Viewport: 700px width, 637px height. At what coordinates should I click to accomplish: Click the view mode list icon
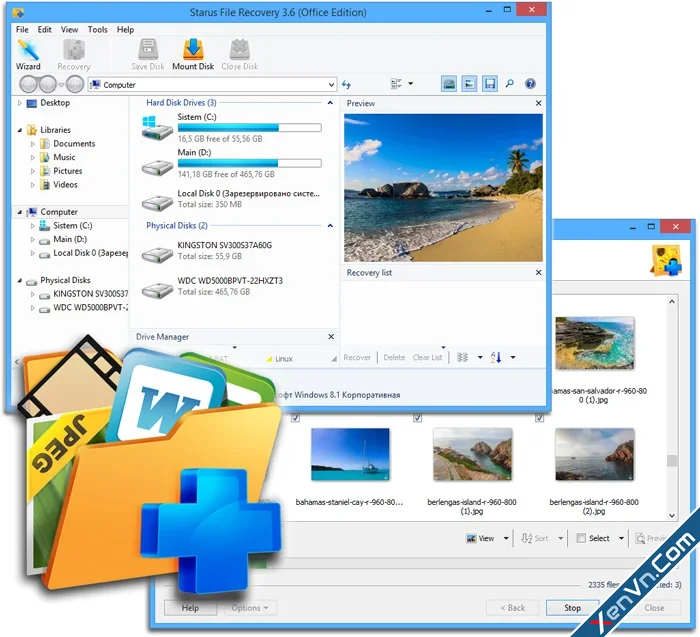[x=396, y=84]
